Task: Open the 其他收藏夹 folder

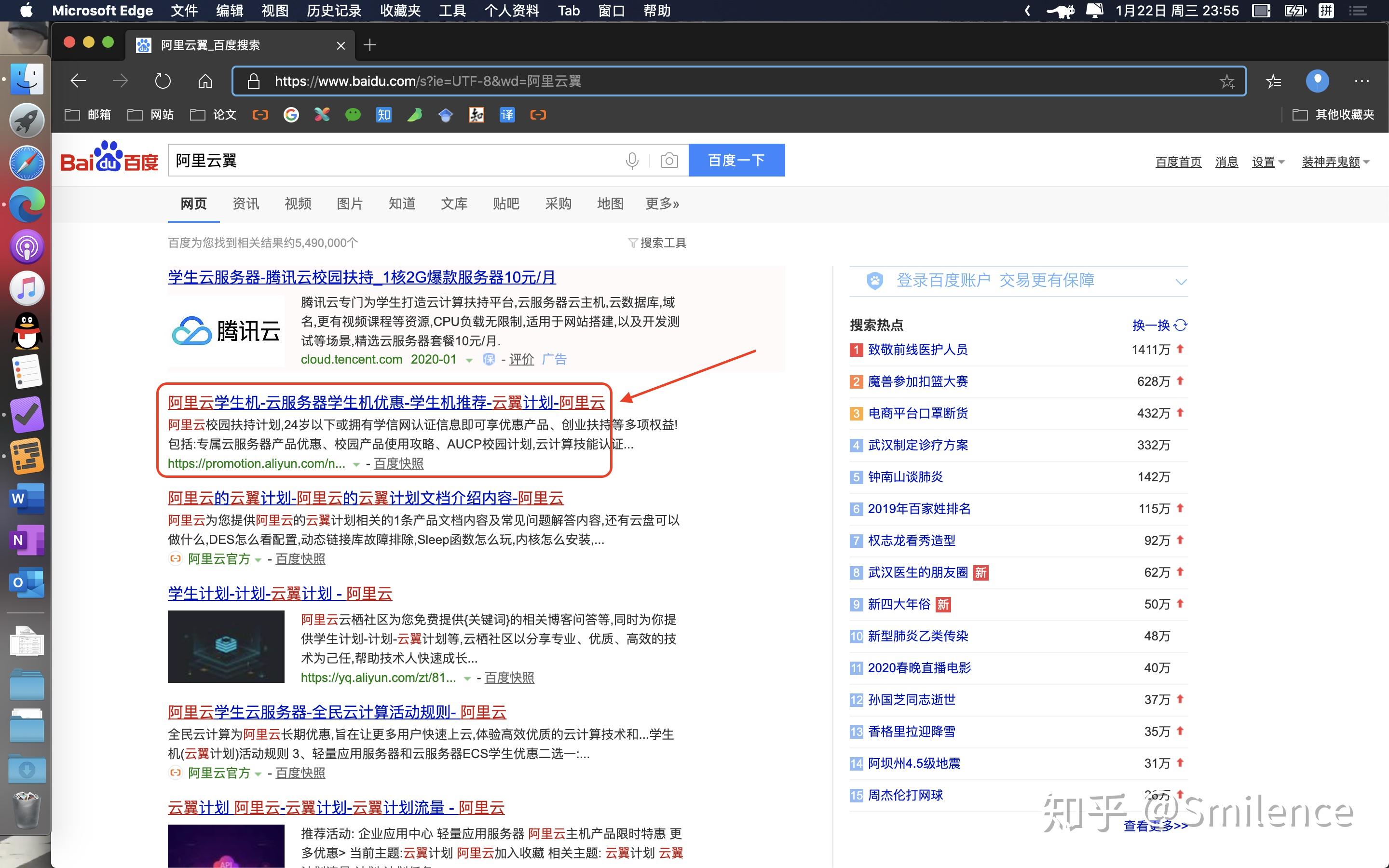Action: click(x=1334, y=115)
